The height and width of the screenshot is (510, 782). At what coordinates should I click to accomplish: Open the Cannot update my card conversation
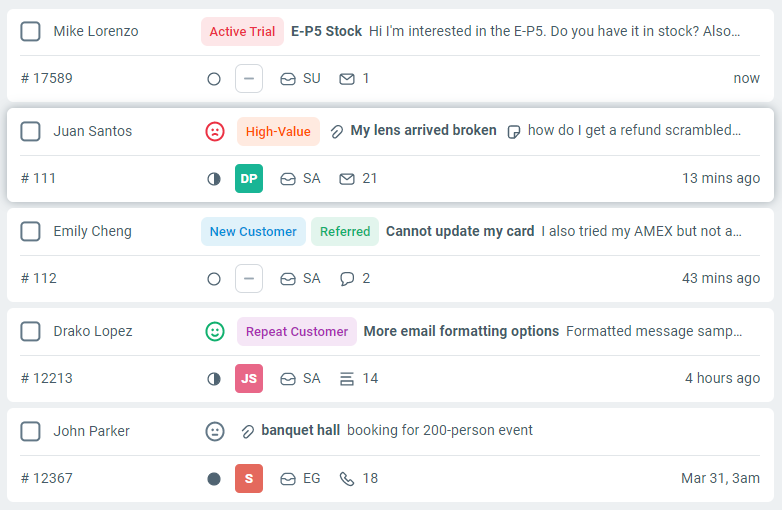click(x=460, y=231)
